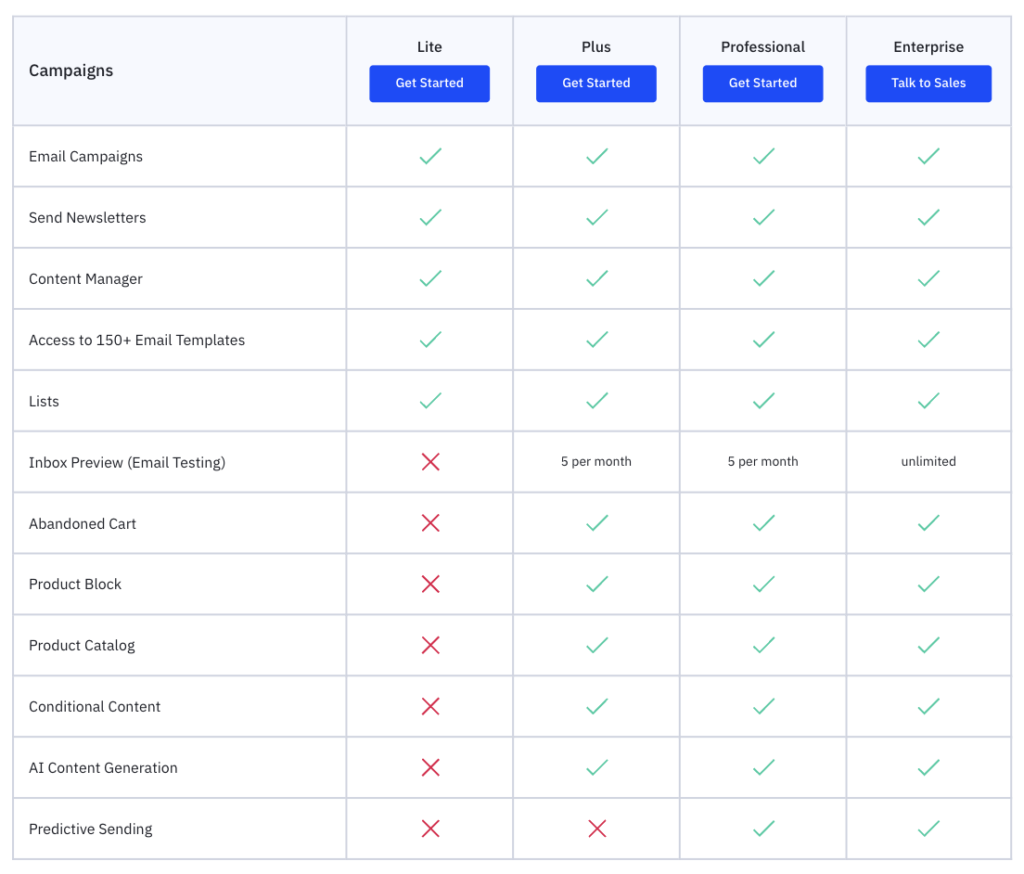Click the Lists feature label
The image size is (1024, 874).
pos(44,401)
